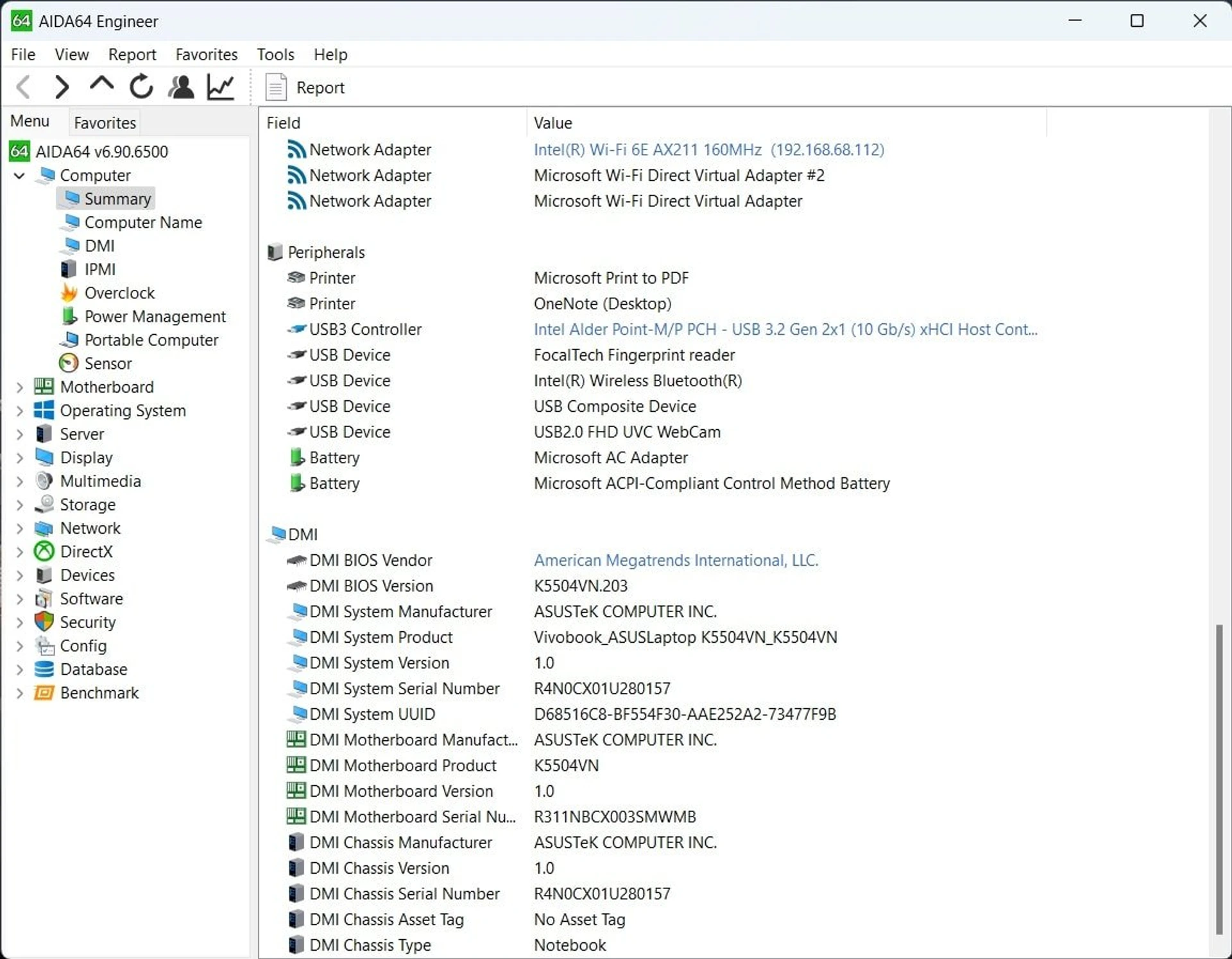The image size is (1232, 959).
Task: Switch to the Menu tab
Action: (30, 121)
